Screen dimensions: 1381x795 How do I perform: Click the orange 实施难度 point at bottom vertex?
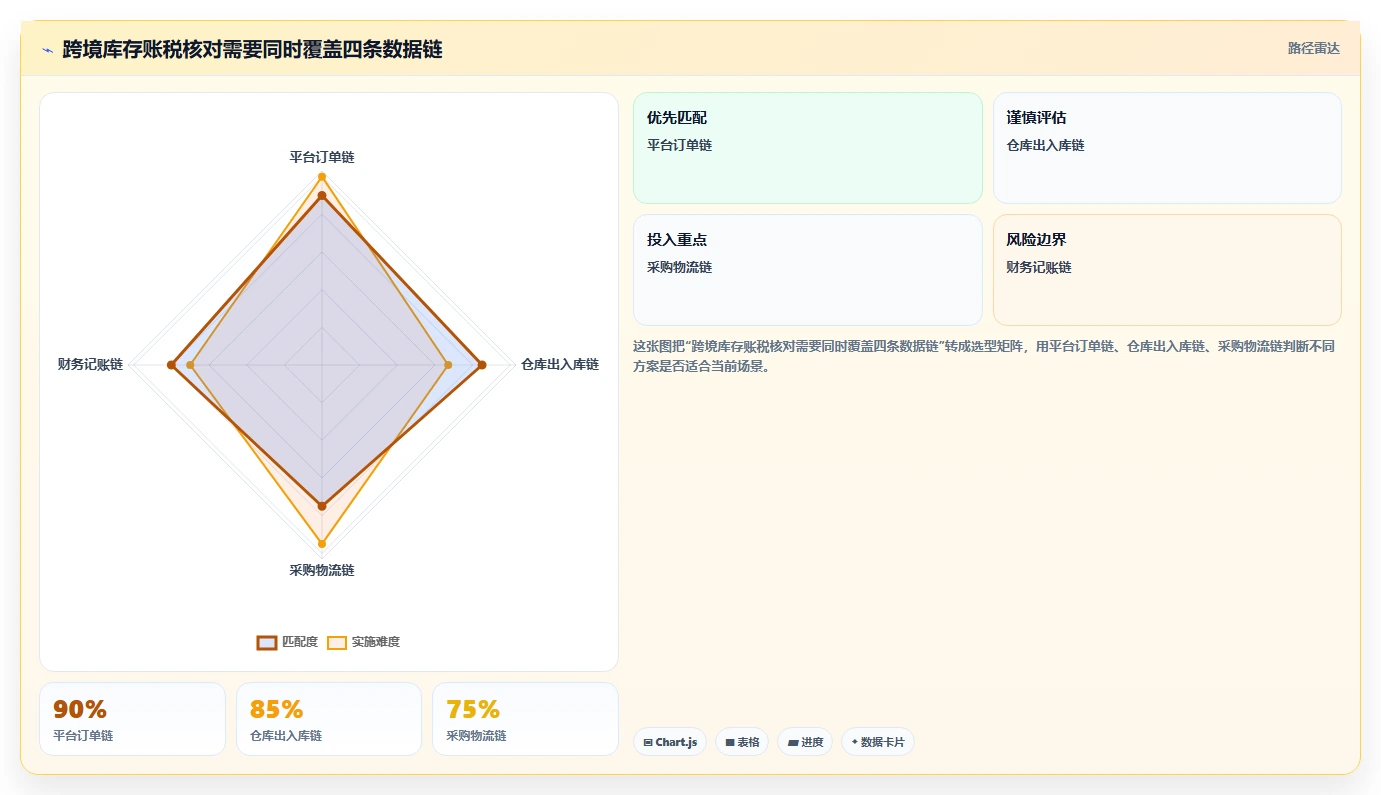pyautogui.click(x=322, y=544)
